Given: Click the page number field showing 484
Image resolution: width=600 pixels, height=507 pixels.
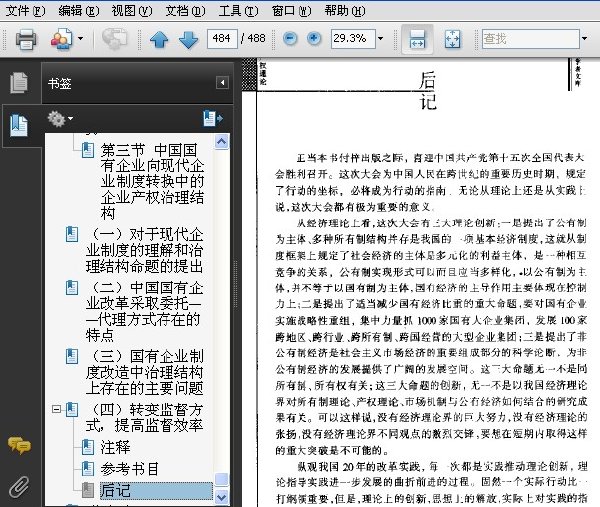Looking at the screenshot, I should tap(222, 38).
